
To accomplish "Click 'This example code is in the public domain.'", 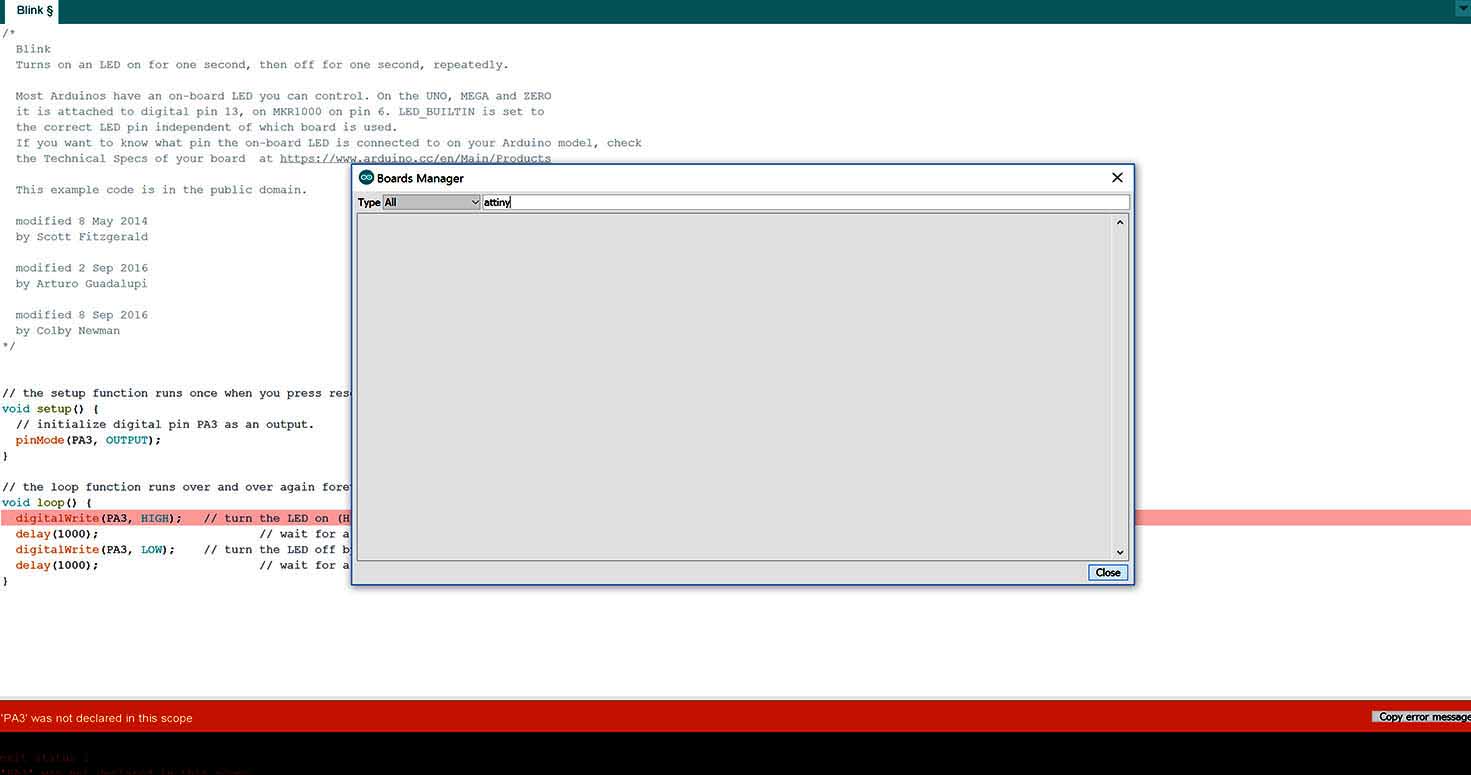I will click(x=161, y=190).
